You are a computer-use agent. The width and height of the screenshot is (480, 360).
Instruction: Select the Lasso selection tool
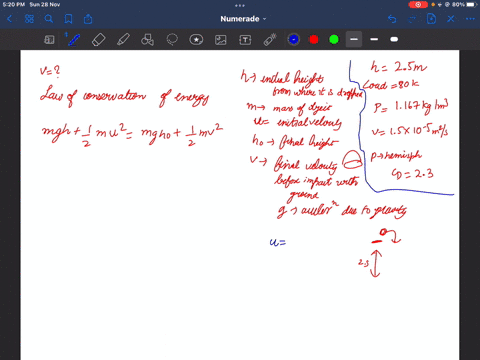tap(172, 40)
